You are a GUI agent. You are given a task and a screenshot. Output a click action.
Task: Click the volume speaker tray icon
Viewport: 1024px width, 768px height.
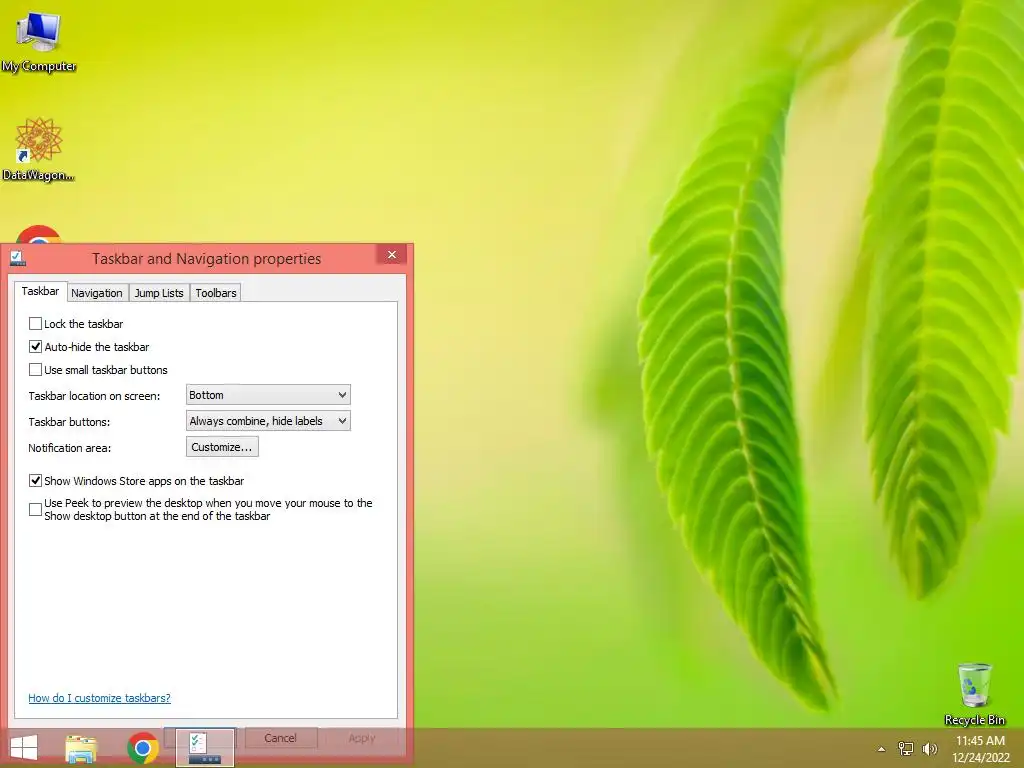click(929, 748)
